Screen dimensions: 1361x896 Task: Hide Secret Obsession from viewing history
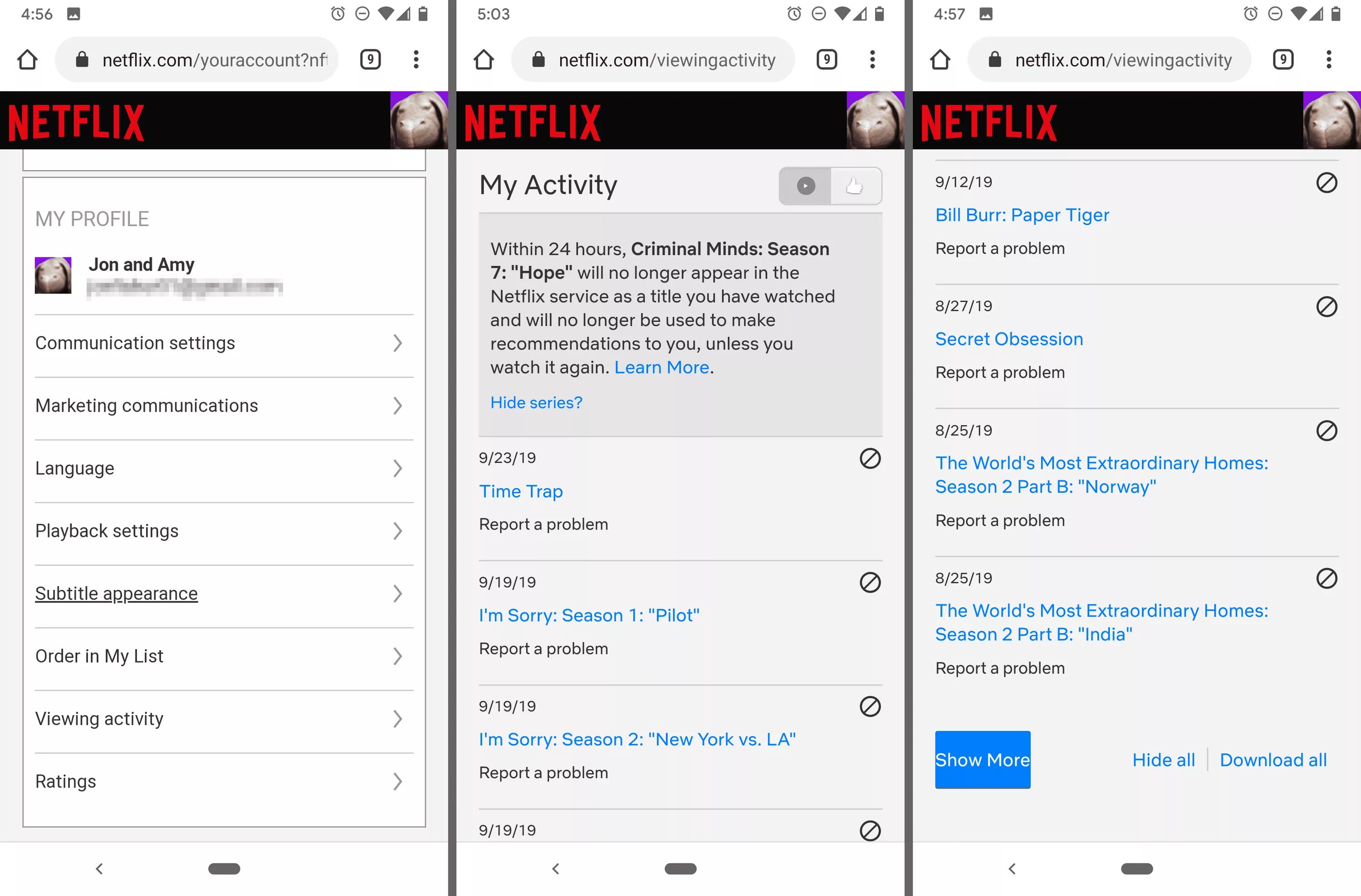pos(1326,306)
